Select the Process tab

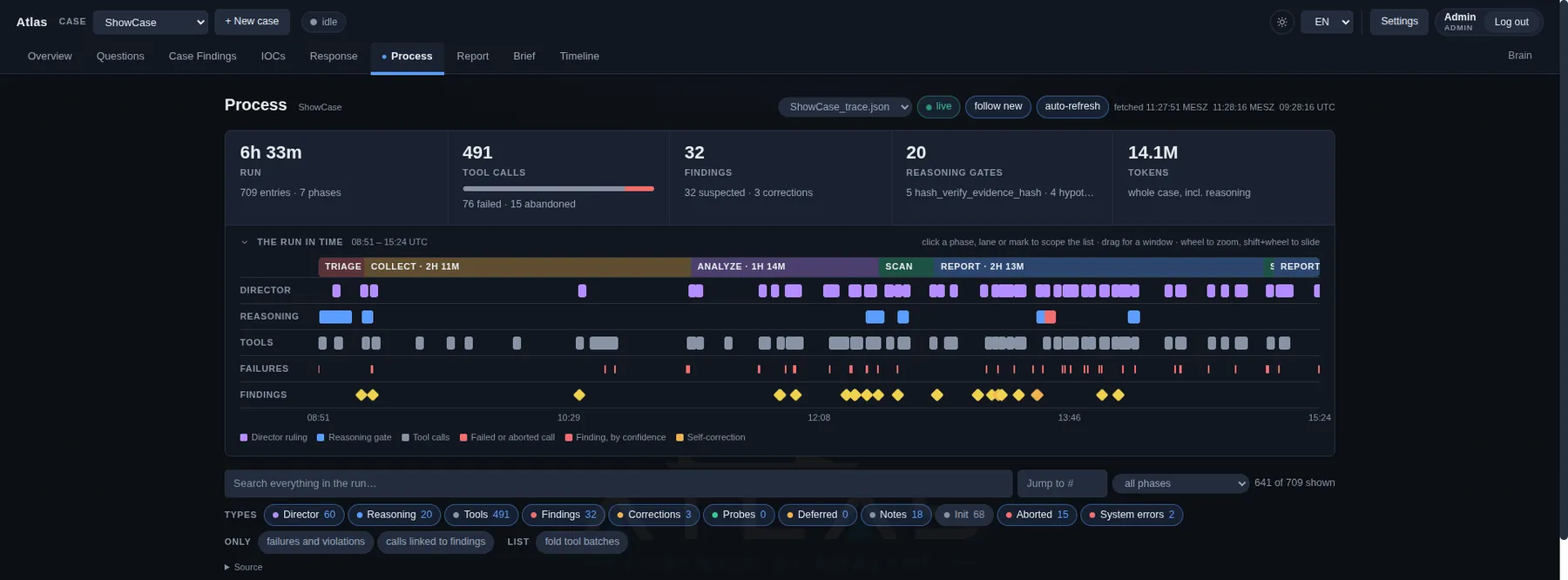[407, 57]
